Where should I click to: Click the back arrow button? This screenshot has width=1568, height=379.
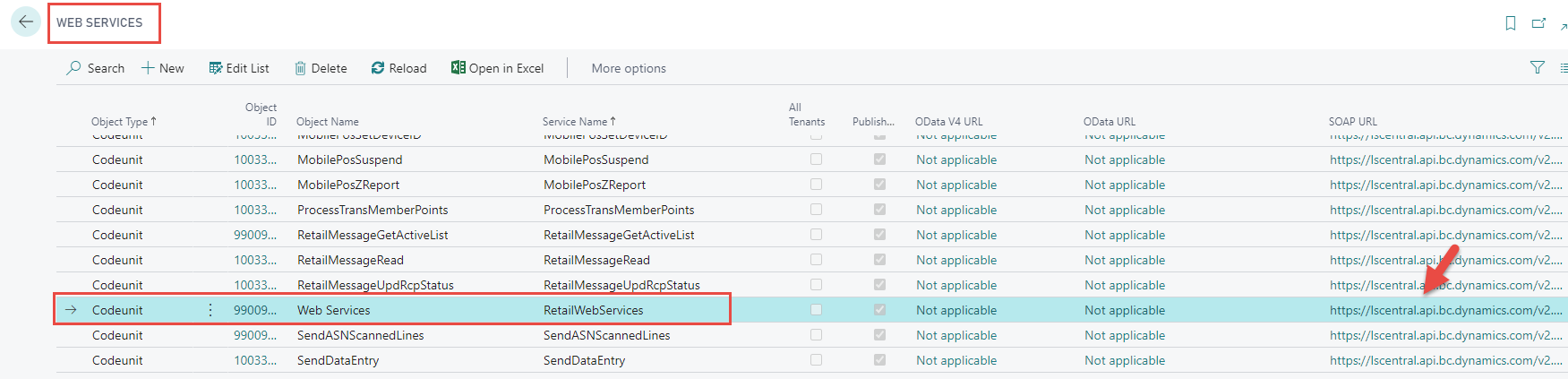pyautogui.click(x=26, y=22)
